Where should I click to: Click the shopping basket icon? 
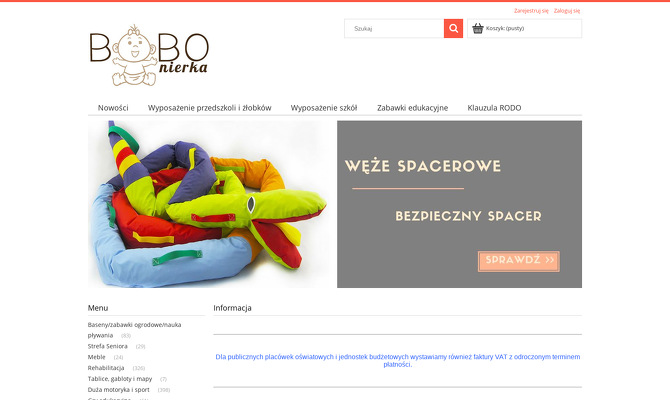pyautogui.click(x=478, y=28)
